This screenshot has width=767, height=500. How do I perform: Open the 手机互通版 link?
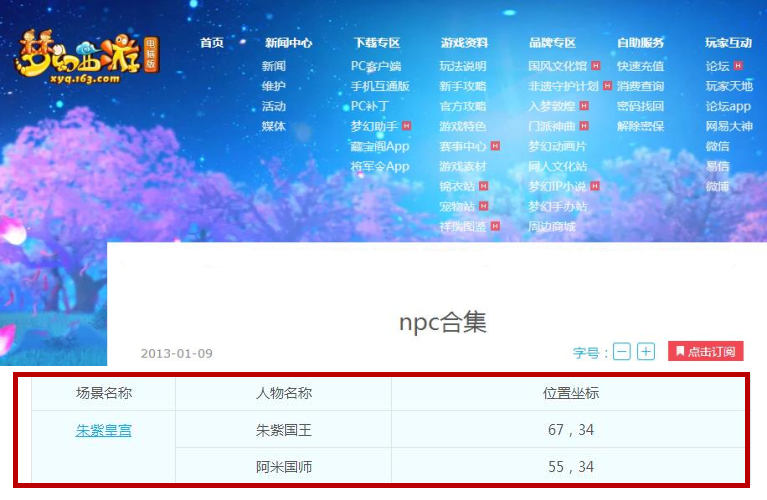click(380, 86)
